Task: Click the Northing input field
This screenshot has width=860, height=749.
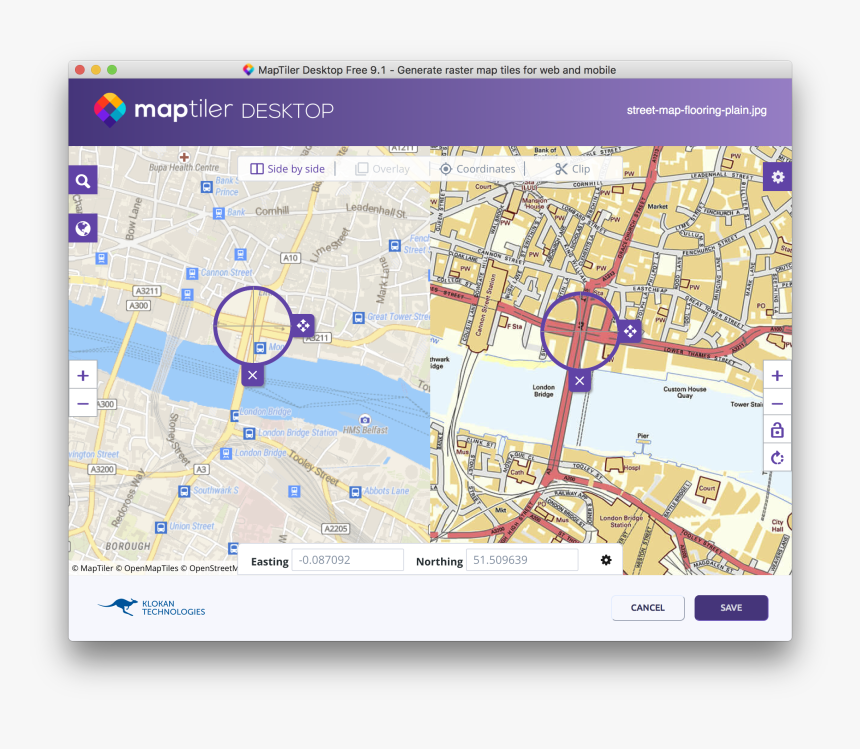Action: tap(522, 560)
